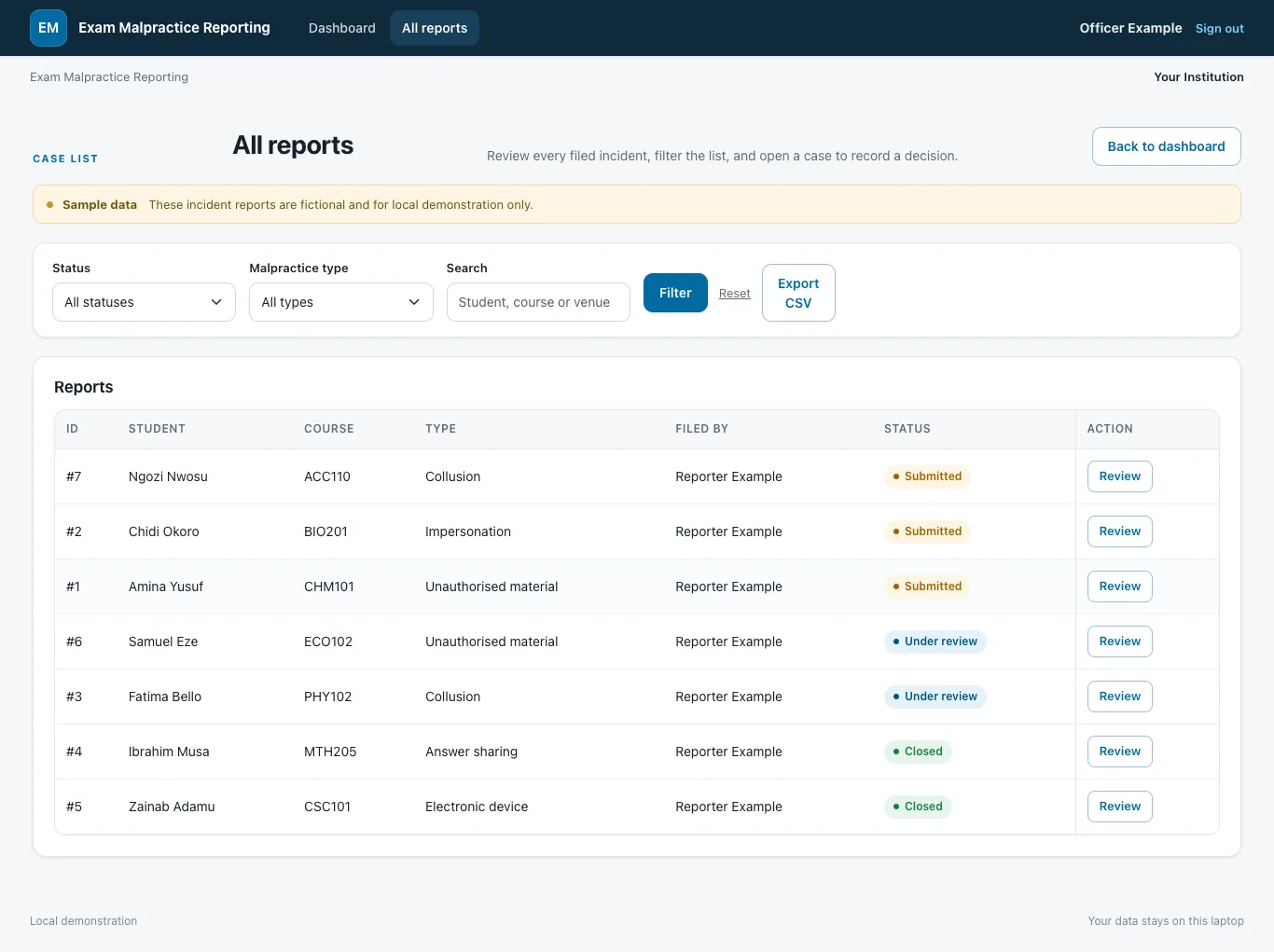
Task: Click student name Ngozi Nwosu
Action: 168,476
